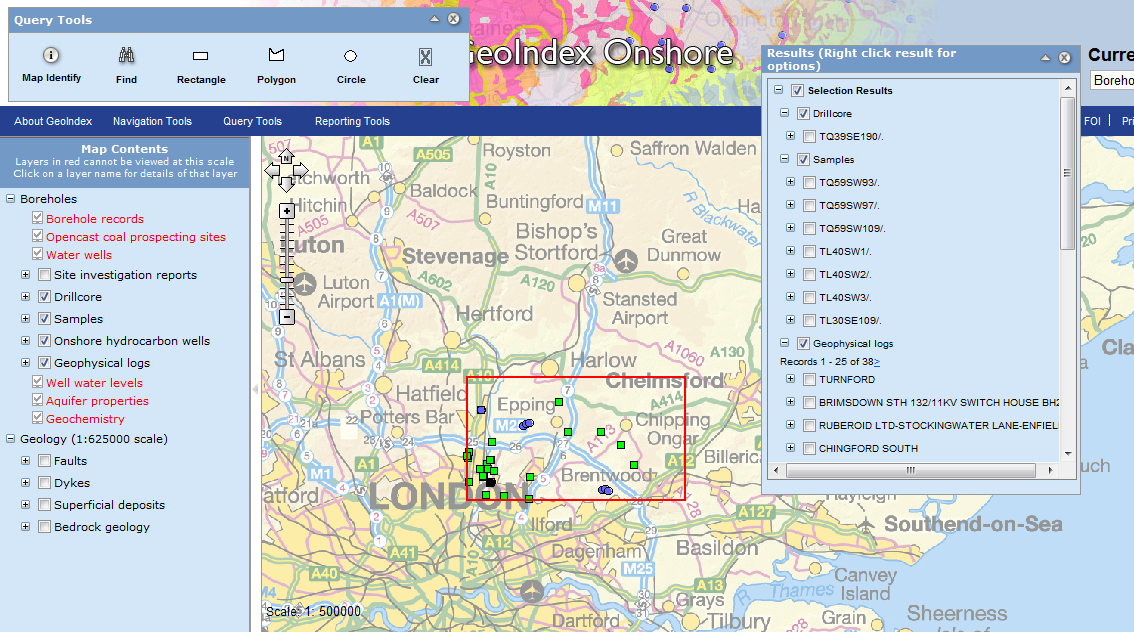Pan the map north
The width and height of the screenshot is (1134, 632).
click(286, 156)
